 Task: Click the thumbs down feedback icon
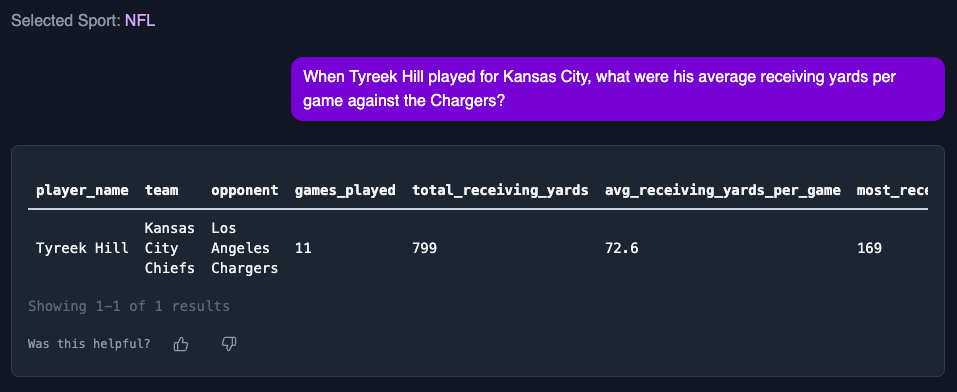point(229,344)
